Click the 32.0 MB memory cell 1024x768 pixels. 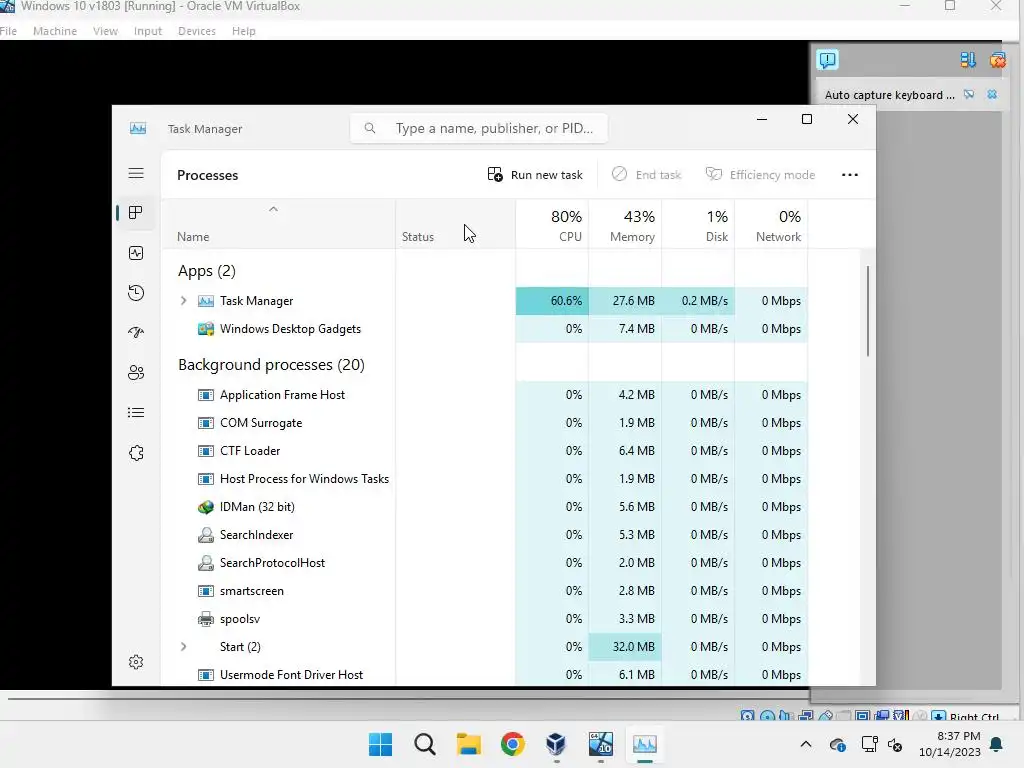point(625,647)
